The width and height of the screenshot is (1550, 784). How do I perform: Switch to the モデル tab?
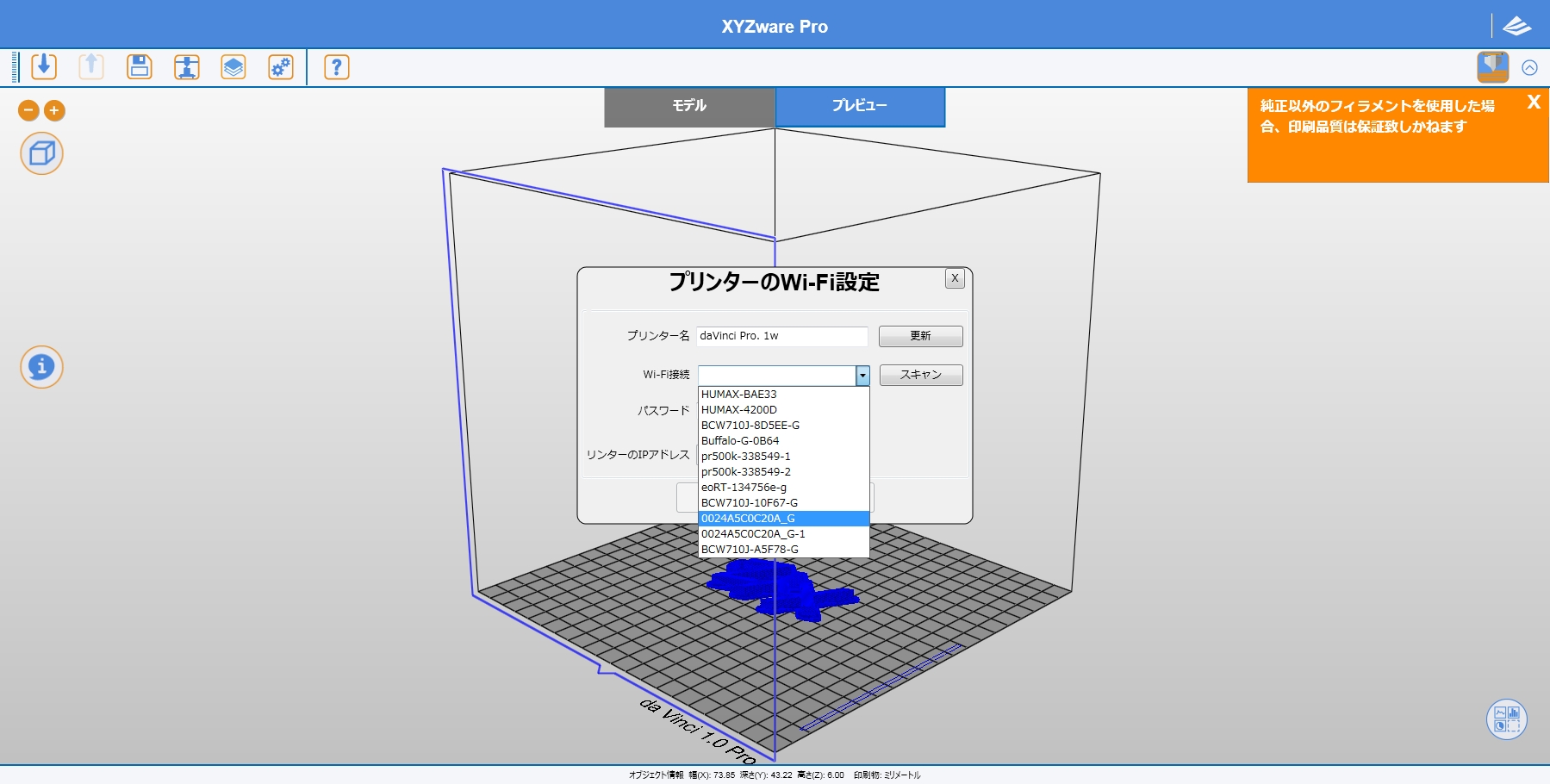[689, 106]
